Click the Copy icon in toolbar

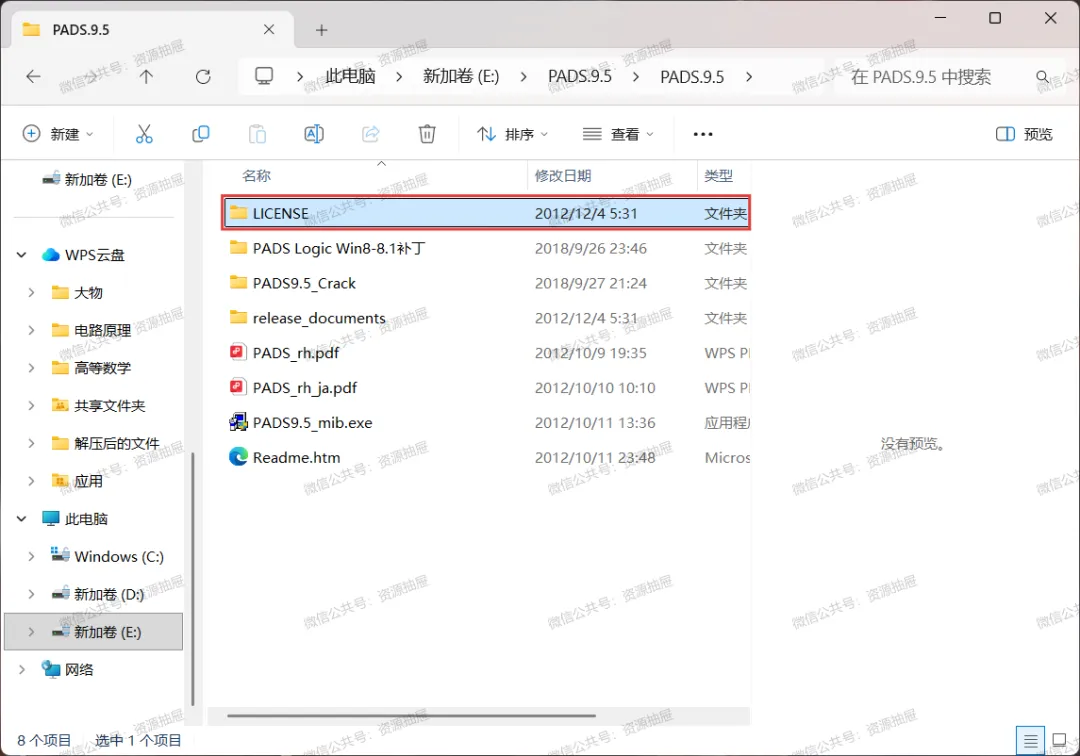[x=200, y=134]
